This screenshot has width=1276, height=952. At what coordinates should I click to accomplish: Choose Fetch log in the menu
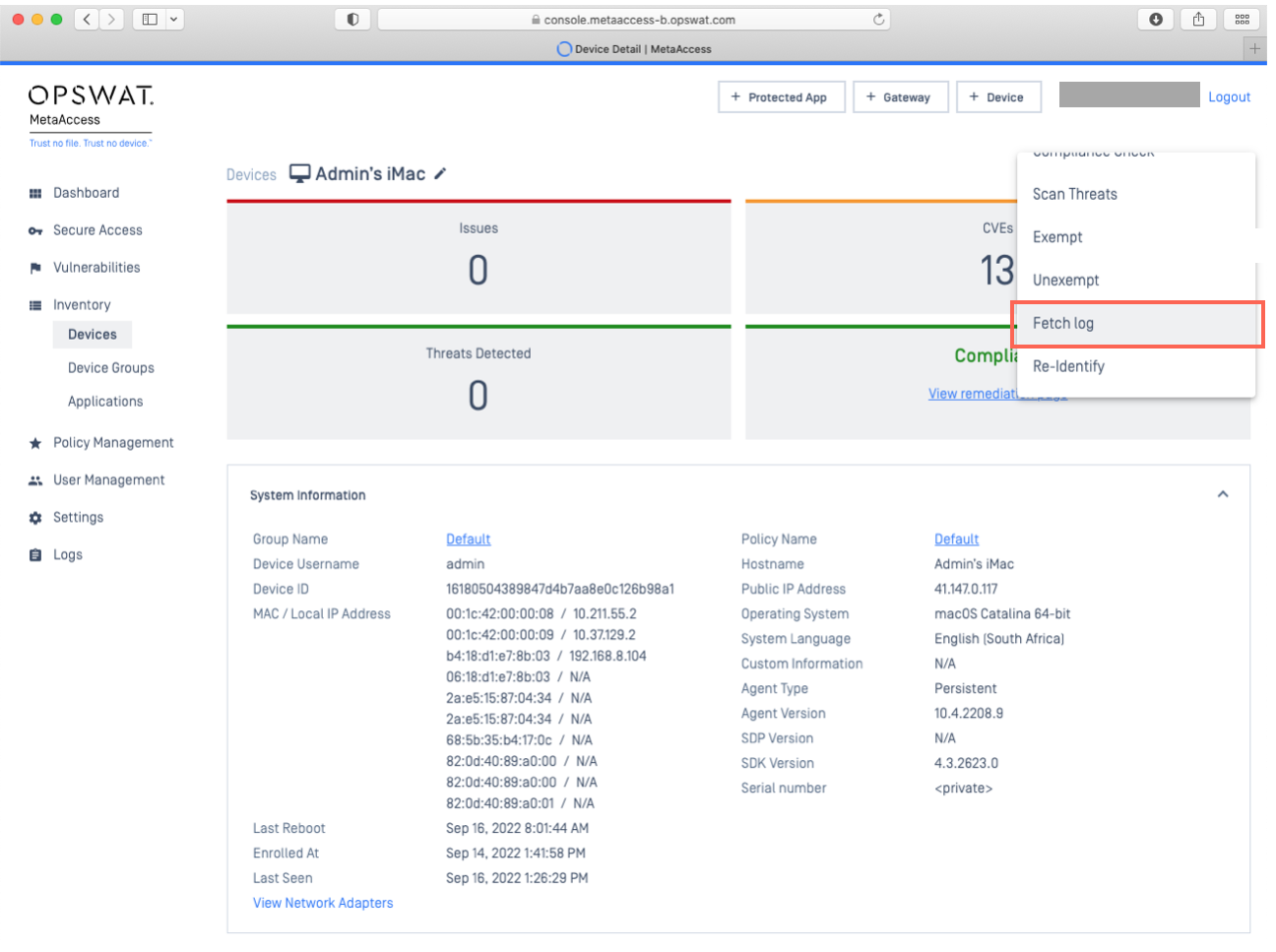click(x=1136, y=324)
